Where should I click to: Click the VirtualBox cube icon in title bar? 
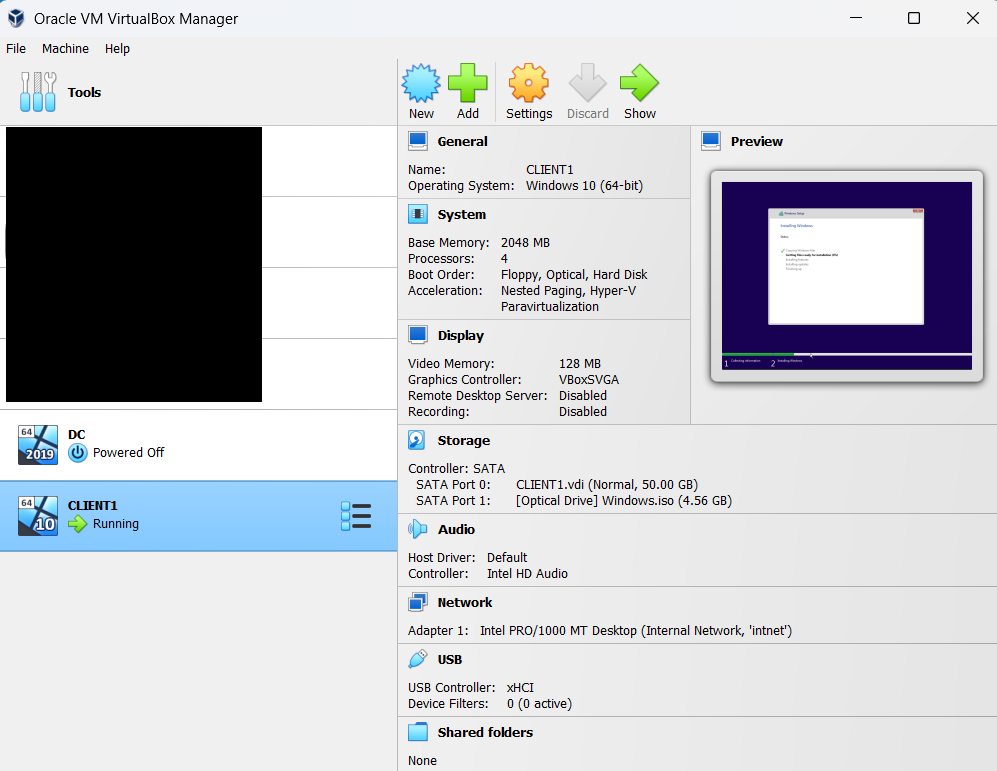16,18
